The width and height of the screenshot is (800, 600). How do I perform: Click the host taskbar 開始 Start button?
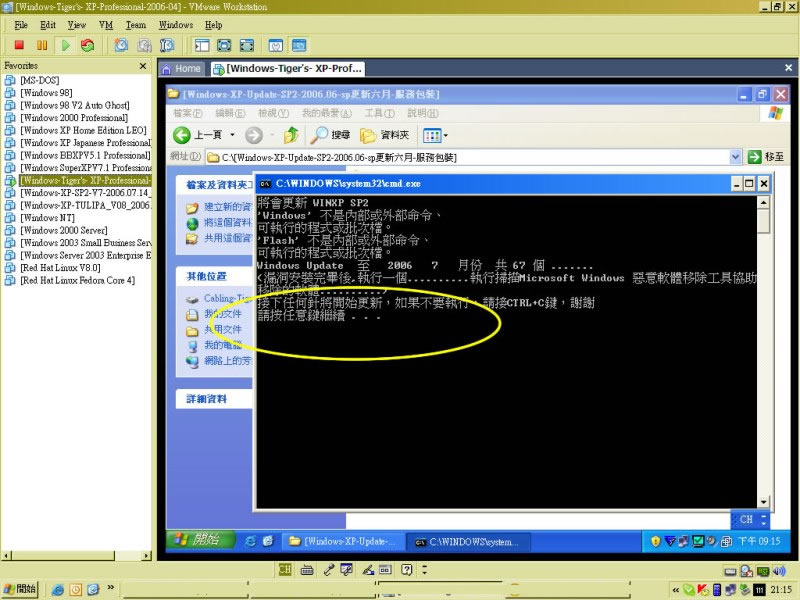pos(20,589)
